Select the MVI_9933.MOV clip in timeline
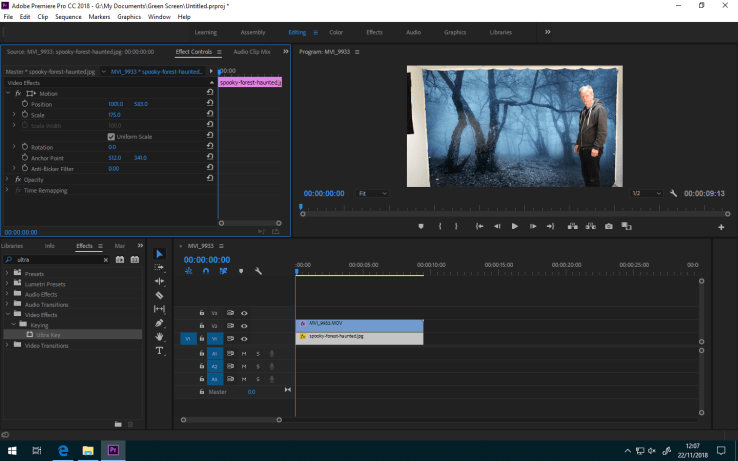 tap(360, 325)
